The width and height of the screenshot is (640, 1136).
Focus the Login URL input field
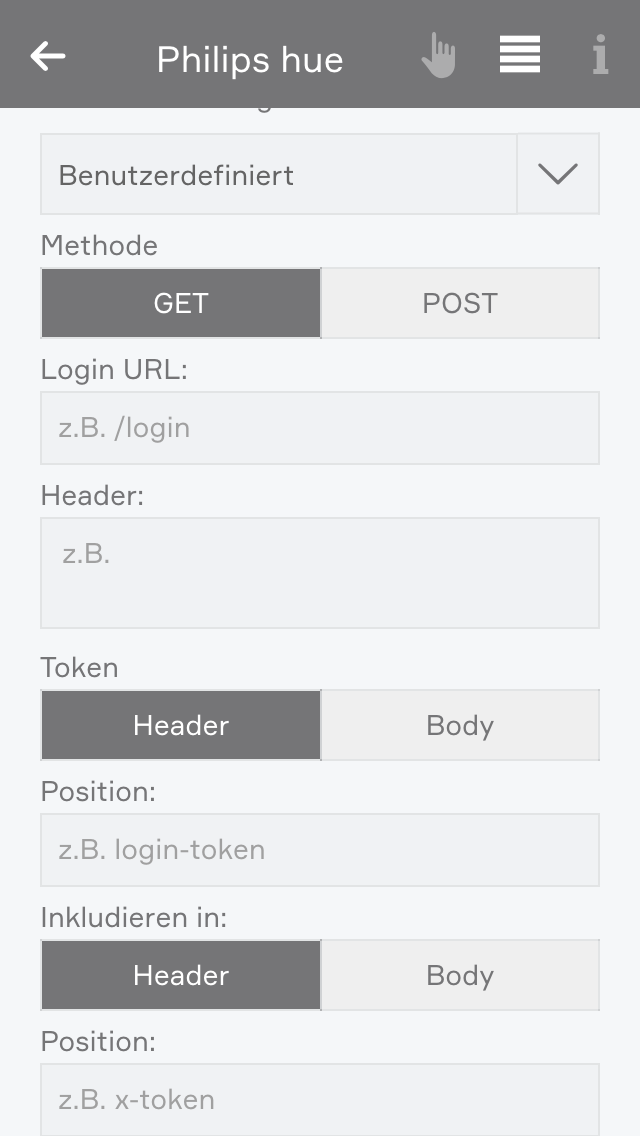click(x=320, y=428)
